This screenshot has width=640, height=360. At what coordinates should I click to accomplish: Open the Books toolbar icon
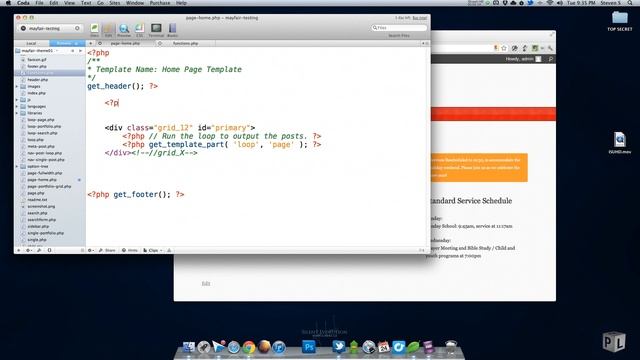click(x=172, y=30)
